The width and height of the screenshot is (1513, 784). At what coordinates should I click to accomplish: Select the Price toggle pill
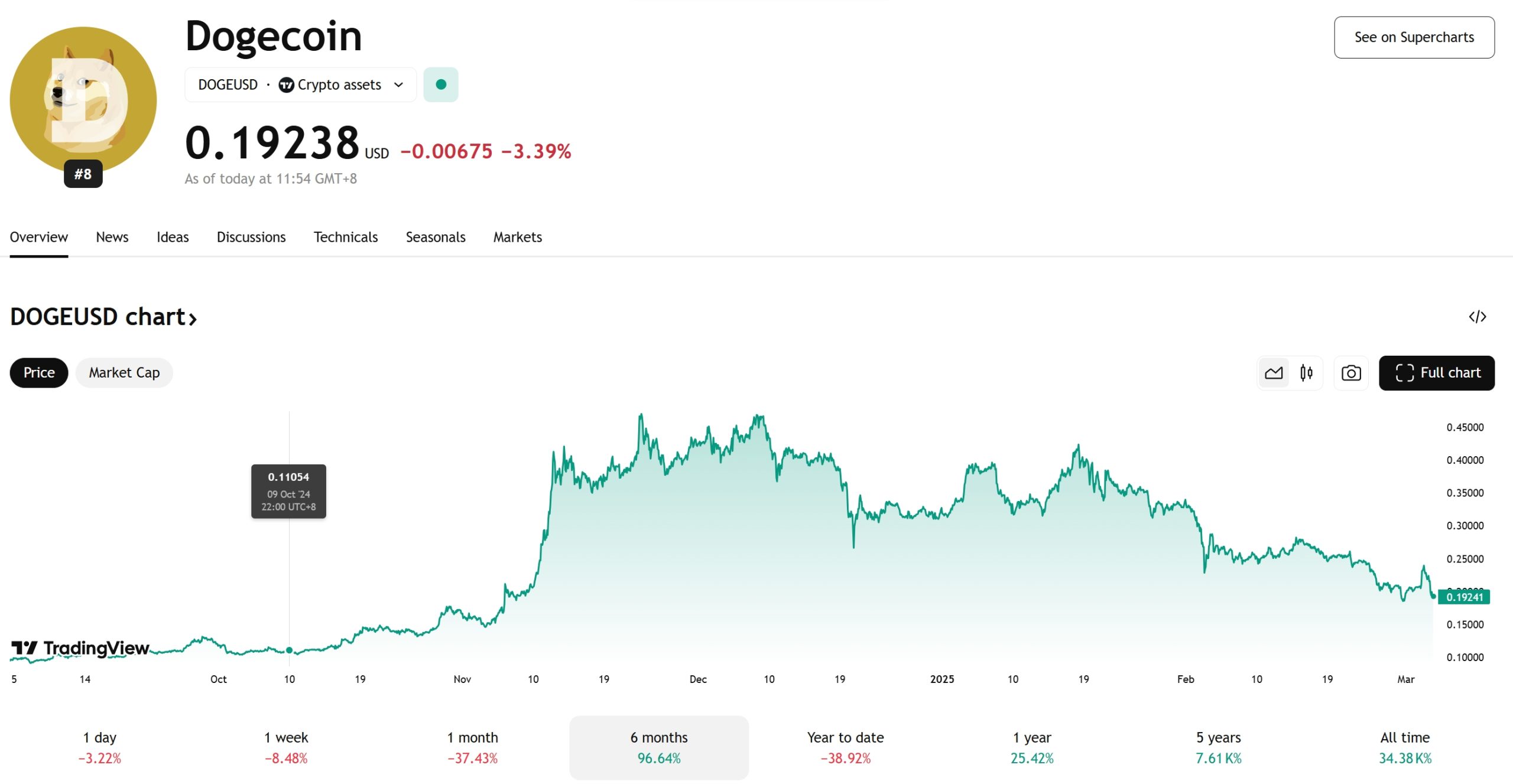[39, 373]
